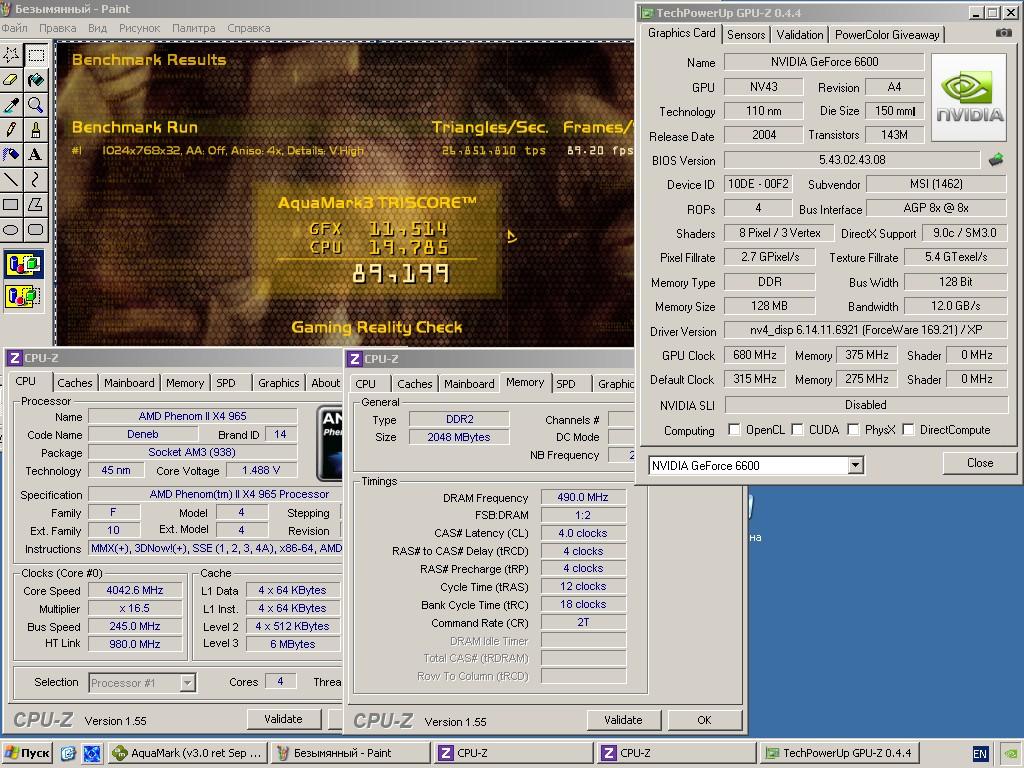Choose the Fill with color bucket tool
Image resolution: width=1024 pixels, height=768 pixels.
pos(36,80)
